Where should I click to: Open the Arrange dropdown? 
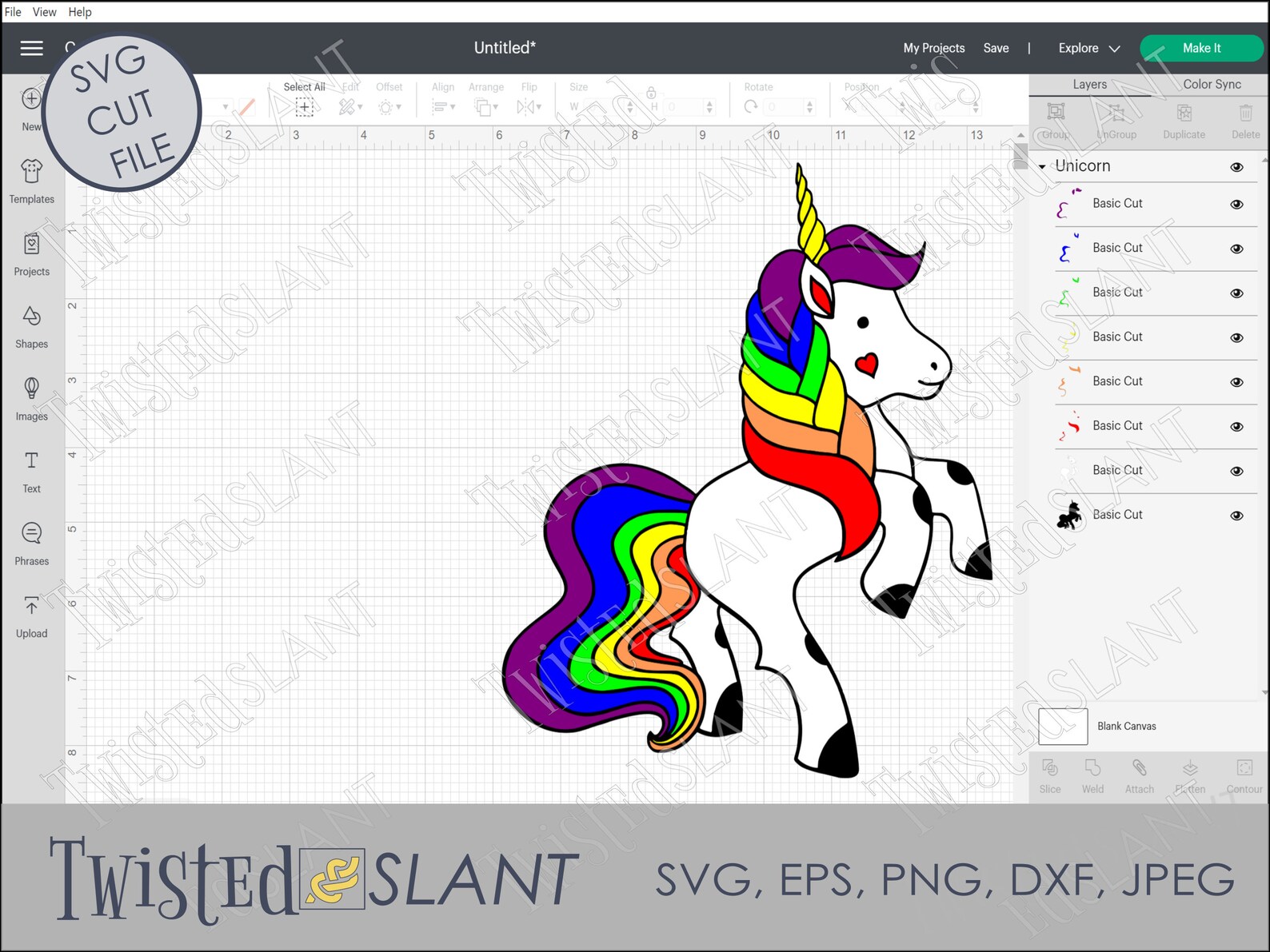pos(485,106)
